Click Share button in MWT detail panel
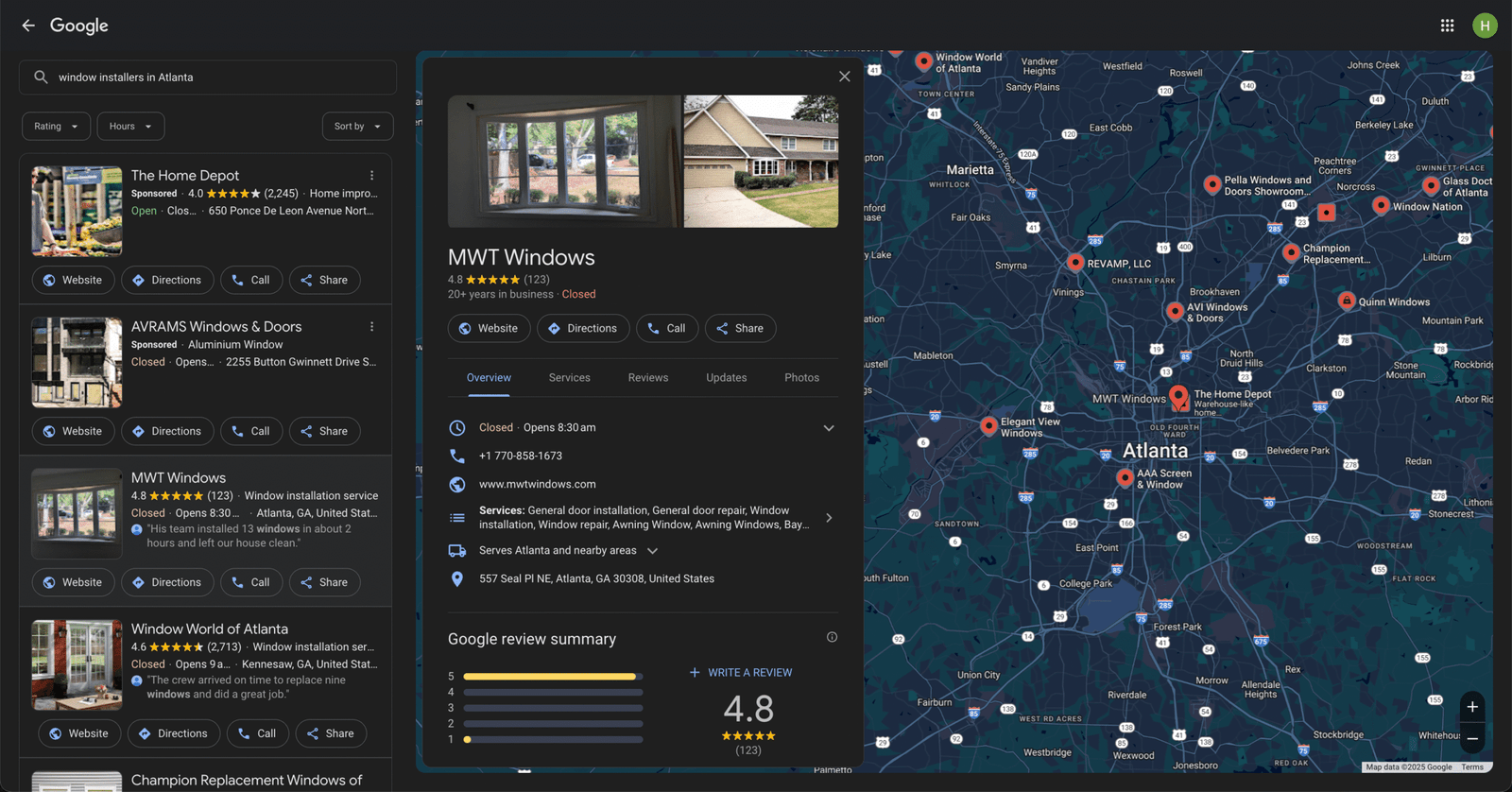The width and height of the screenshot is (1512, 792). coord(740,329)
